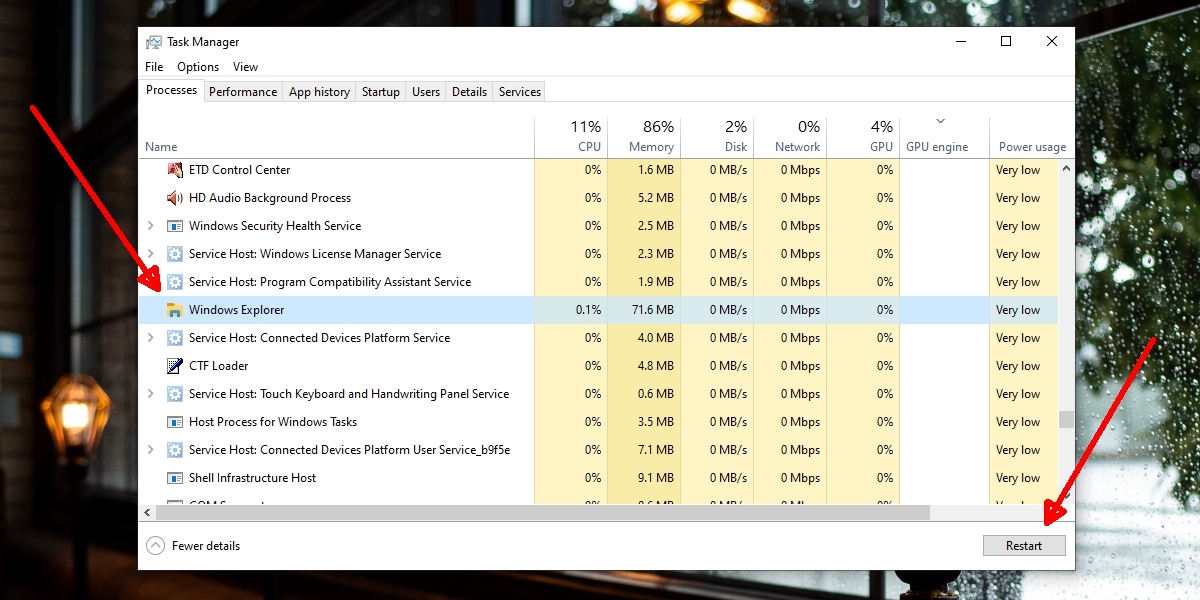Select the ETD Control Center process name
This screenshot has height=600, width=1200.
(x=239, y=170)
